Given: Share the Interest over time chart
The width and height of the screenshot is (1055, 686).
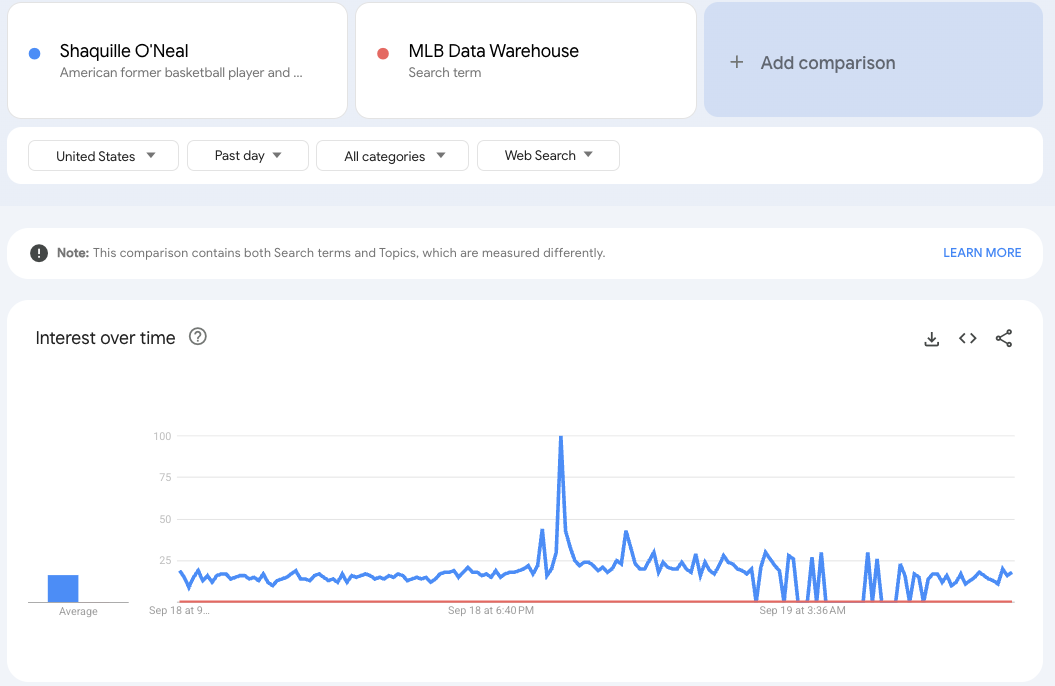Looking at the screenshot, I should tap(1004, 338).
